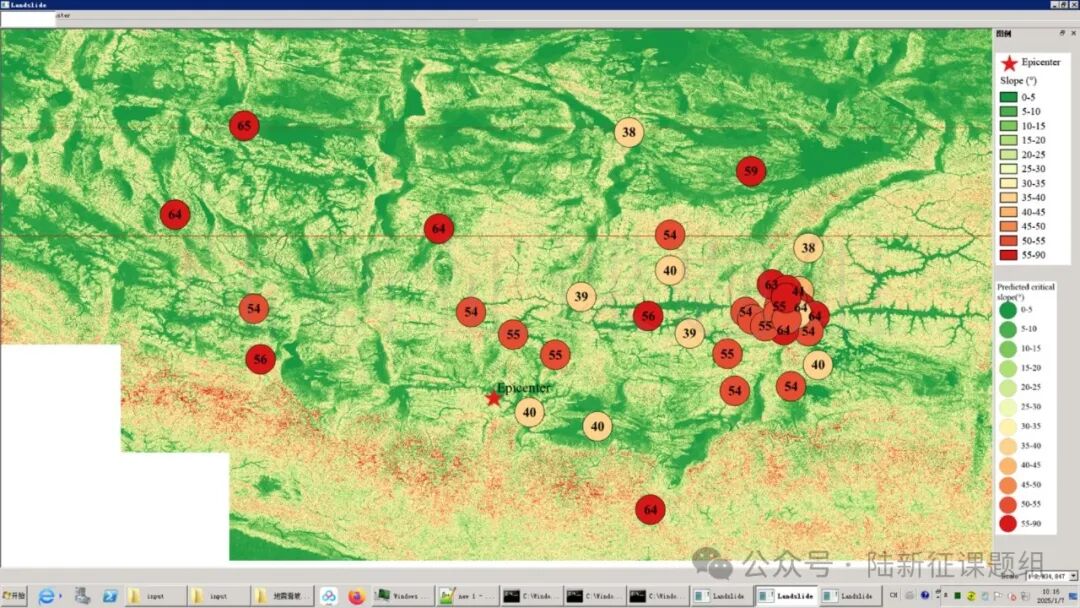Switch to the new 1 editor taskbar window
This screenshot has height=608, width=1080.
pyautogui.click(x=467, y=596)
